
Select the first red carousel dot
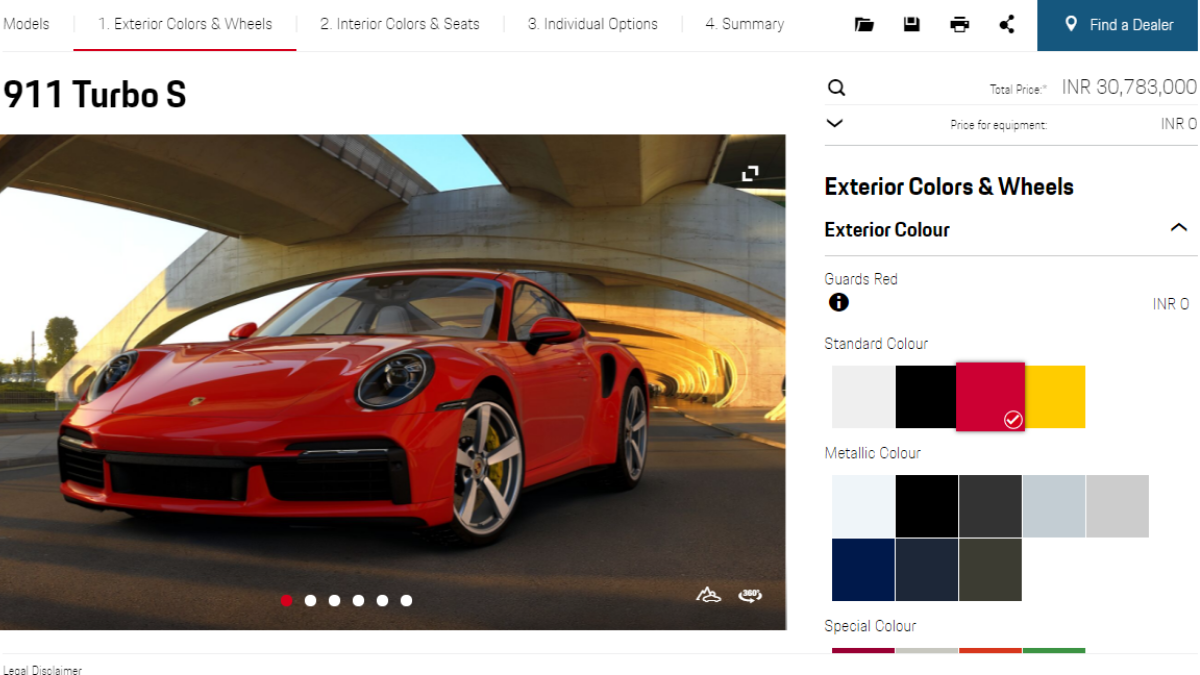tap(287, 600)
